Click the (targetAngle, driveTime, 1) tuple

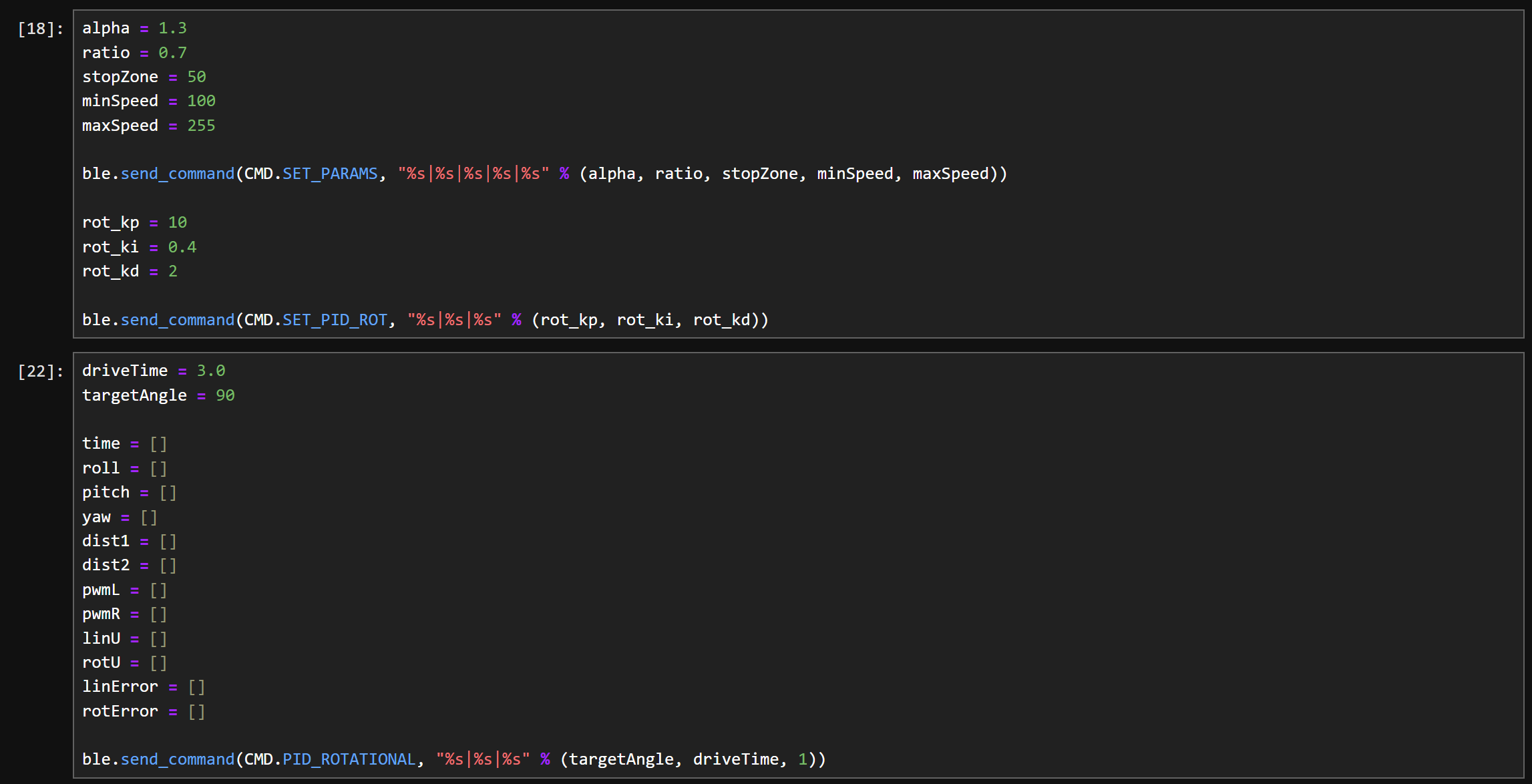(x=688, y=759)
